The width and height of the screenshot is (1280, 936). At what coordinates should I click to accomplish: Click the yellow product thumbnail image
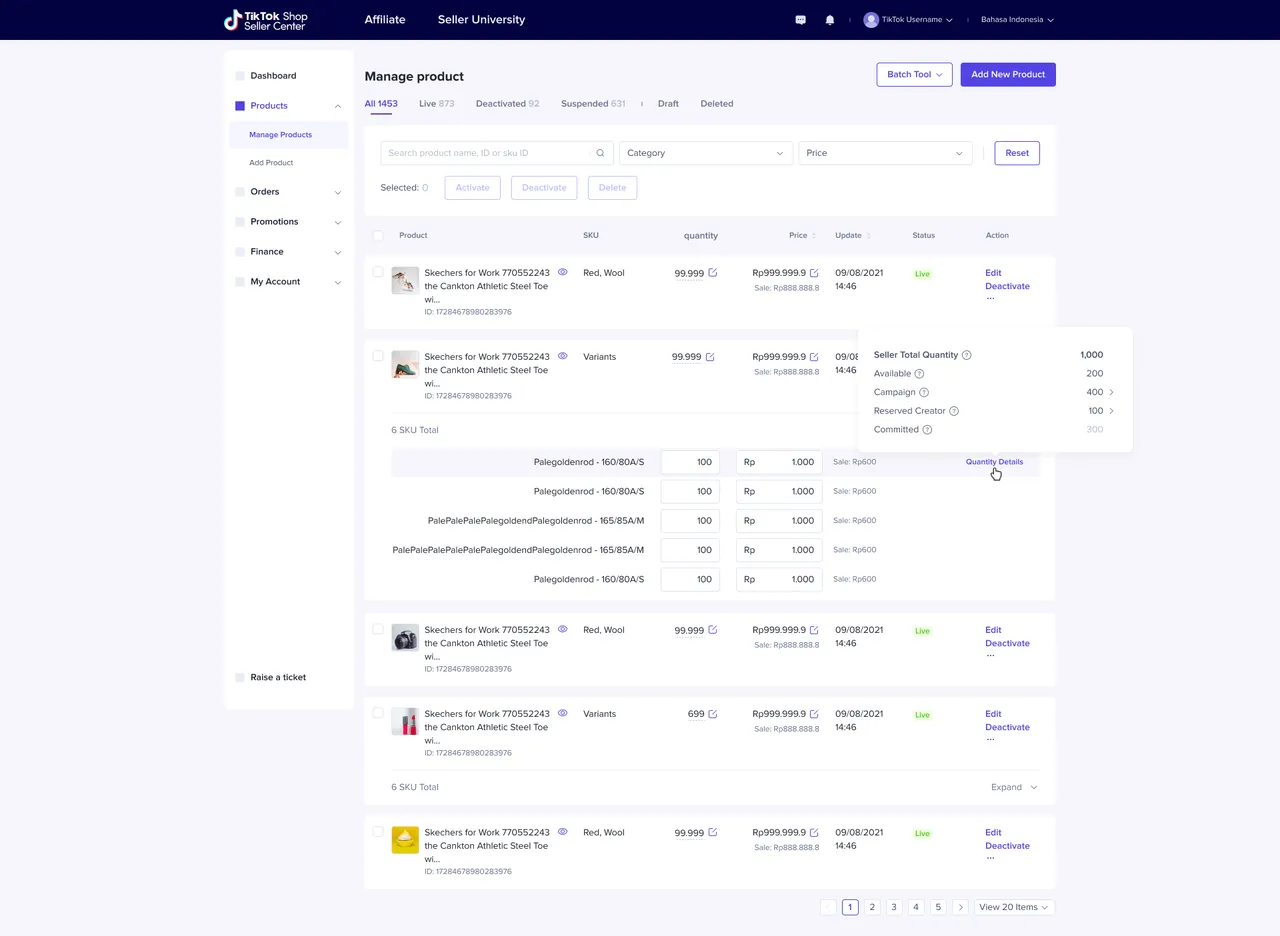tap(405, 840)
